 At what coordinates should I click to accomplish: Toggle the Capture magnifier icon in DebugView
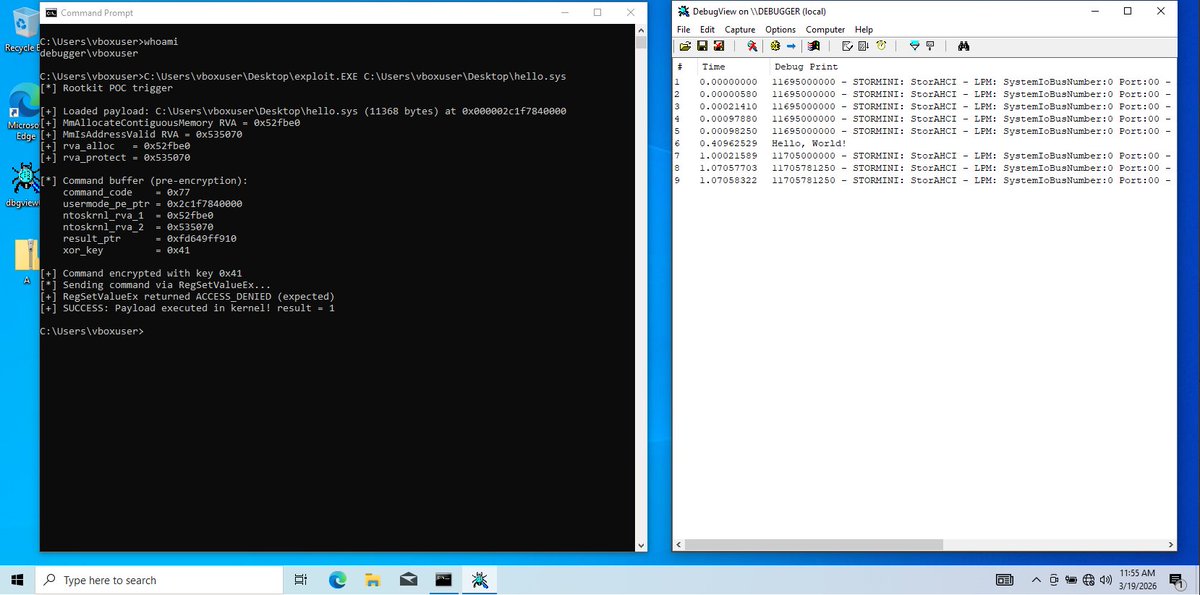coord(753,46)
